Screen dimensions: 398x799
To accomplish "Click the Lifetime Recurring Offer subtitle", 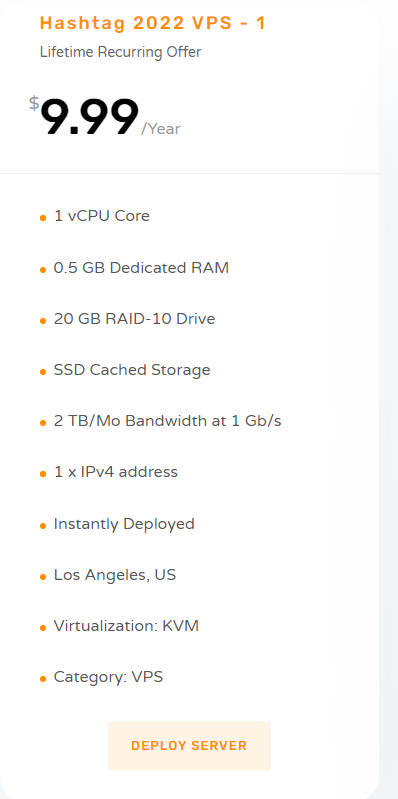I will (121, 52).
